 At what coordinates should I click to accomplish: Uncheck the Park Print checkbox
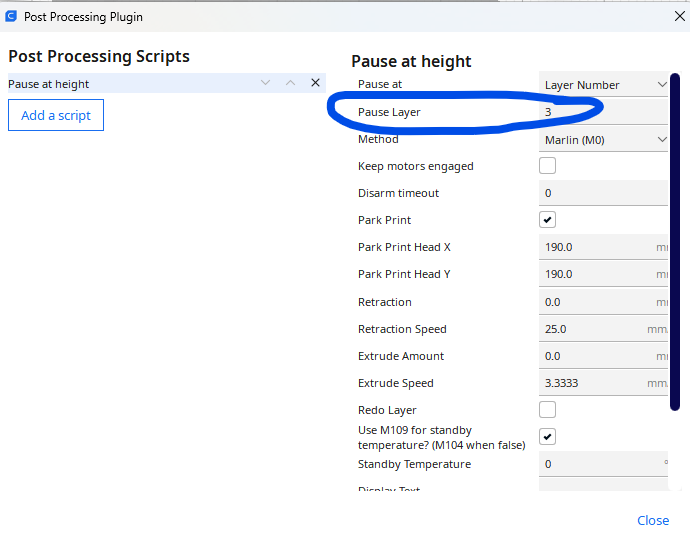click(x=547, y=220)
